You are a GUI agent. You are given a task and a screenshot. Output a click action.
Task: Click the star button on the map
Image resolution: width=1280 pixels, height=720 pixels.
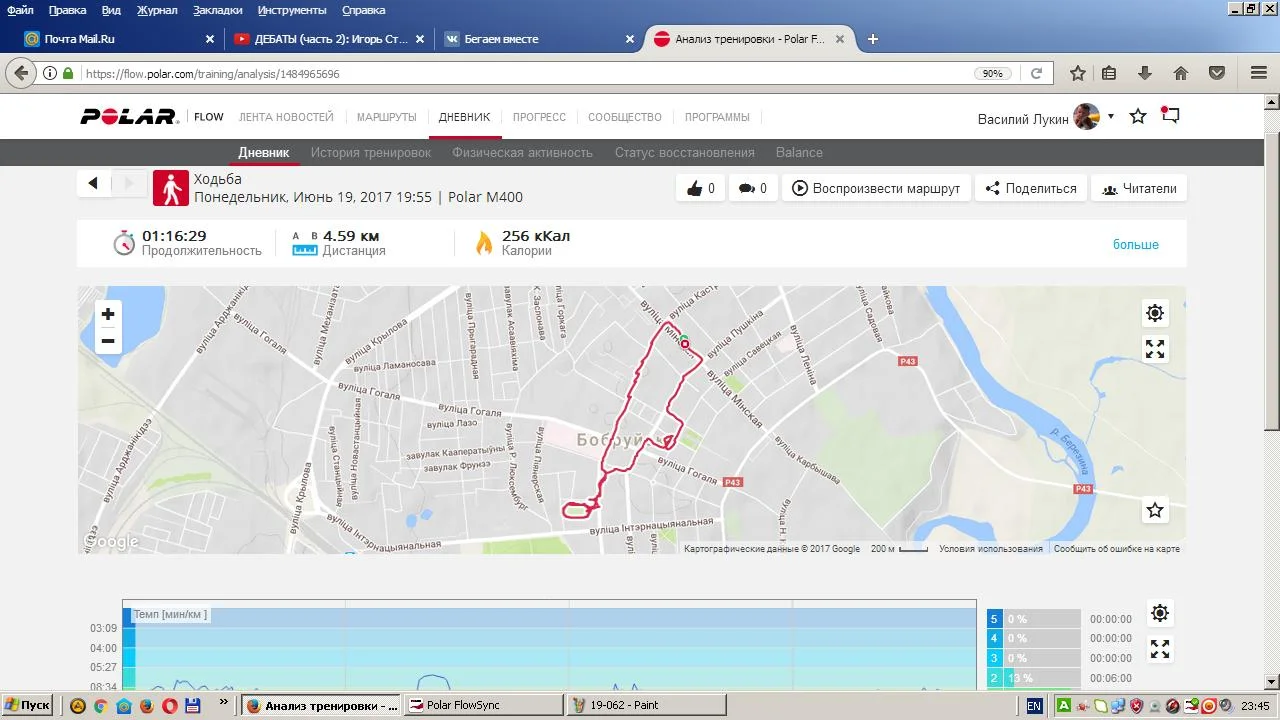(x=1155, y=510)
